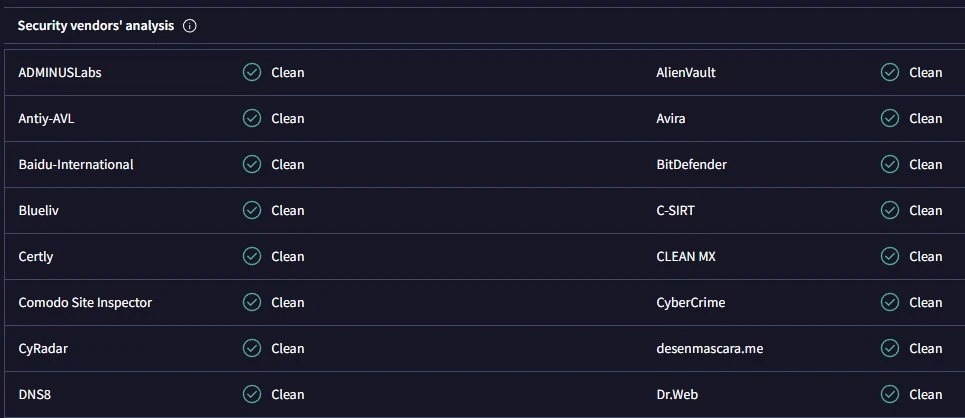Image resolution: width=965 pixels, height=418 pixels.
Task: Click Baidu-International's Clean status icon
Action: [252, 164]
